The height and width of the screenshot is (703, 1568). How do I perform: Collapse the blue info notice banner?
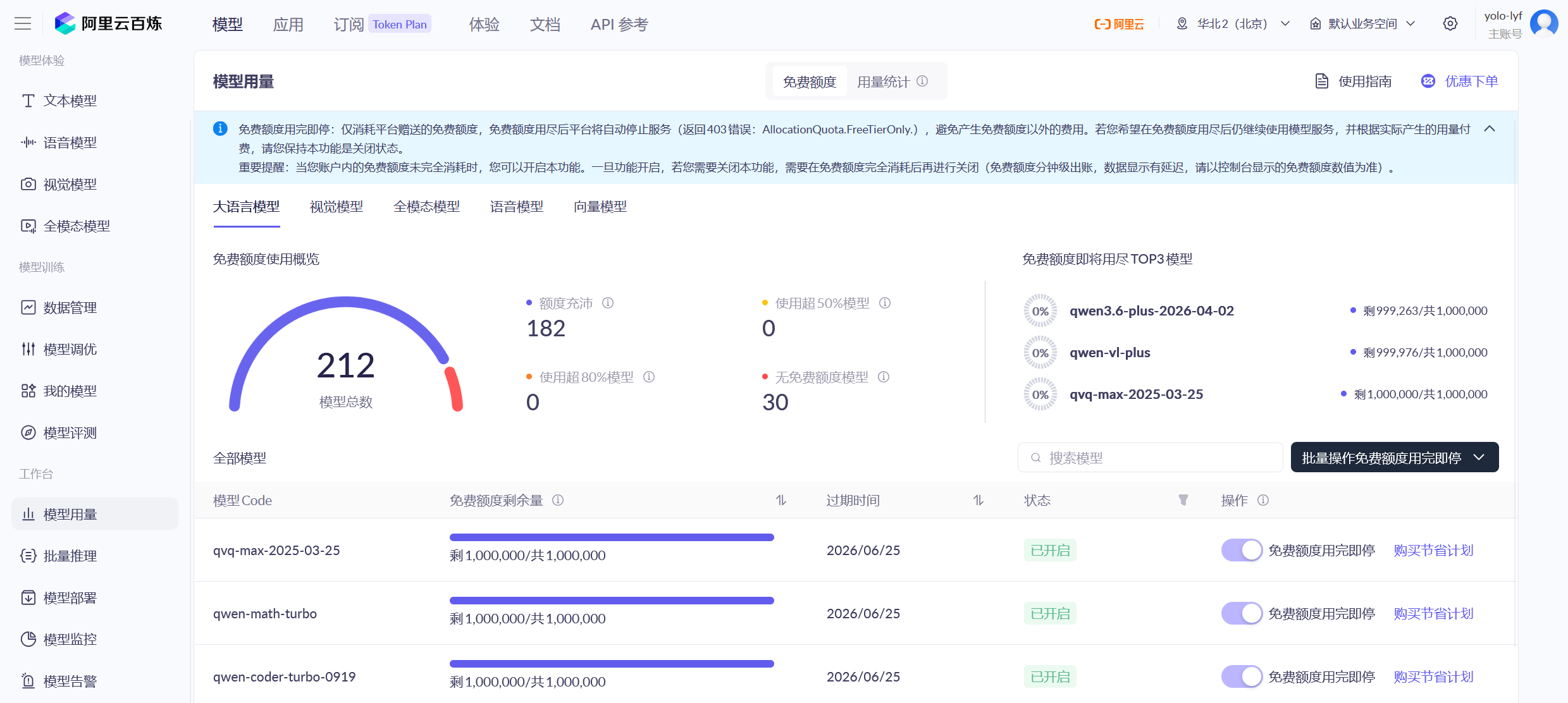point(1490,129)
